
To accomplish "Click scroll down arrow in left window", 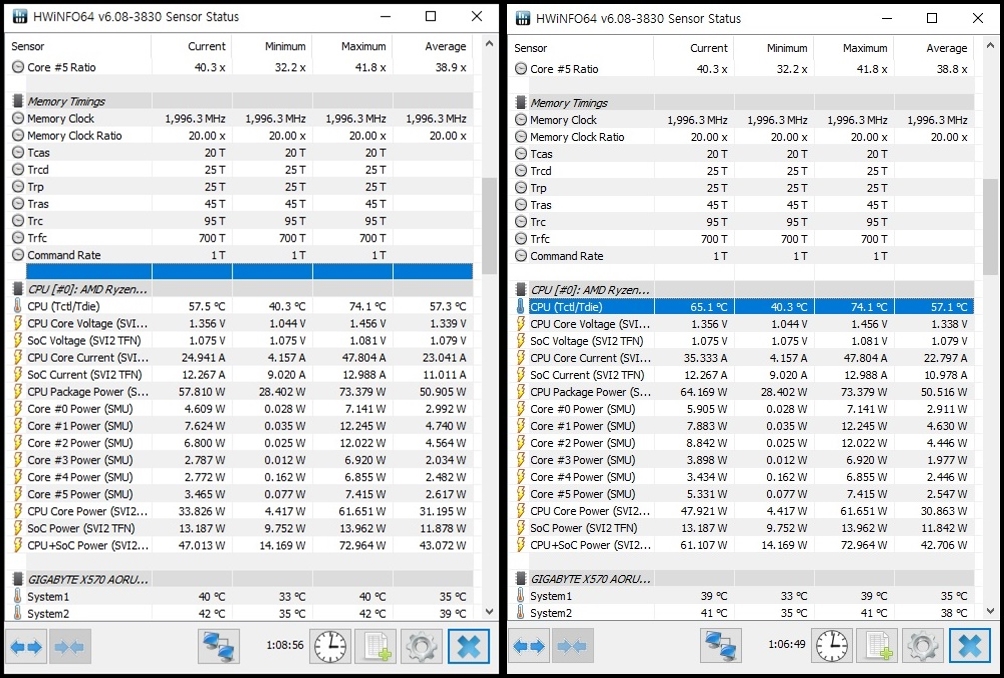I will [489, 611].
